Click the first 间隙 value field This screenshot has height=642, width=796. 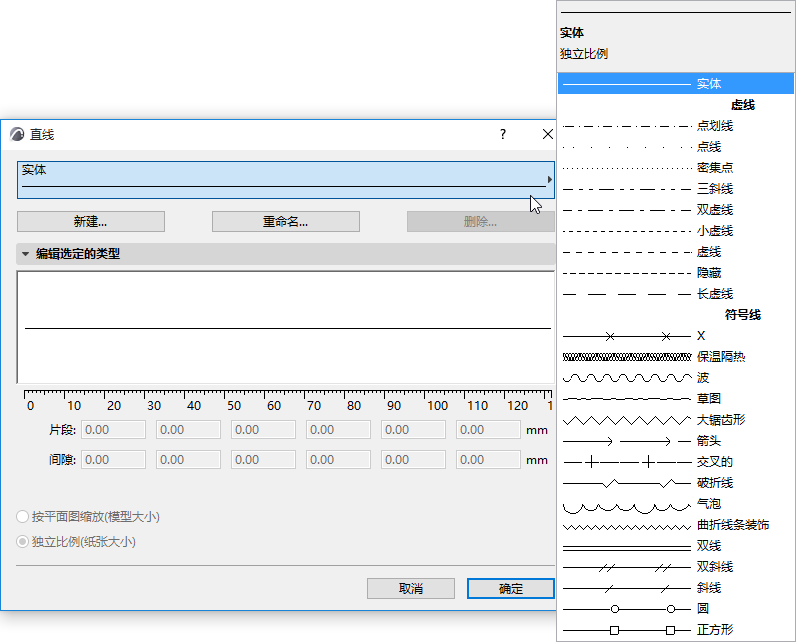[x=114, y=460]
